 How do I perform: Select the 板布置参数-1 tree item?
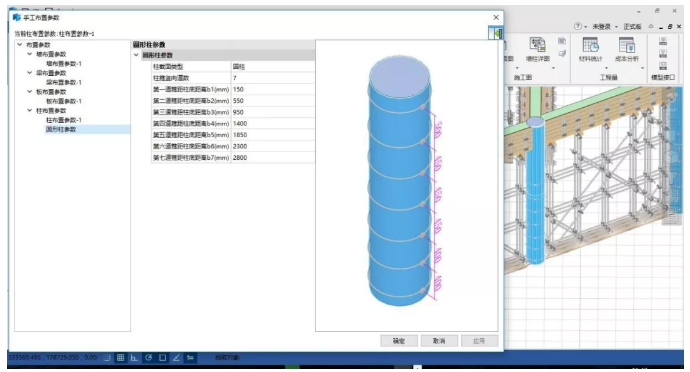coord(64,101)
